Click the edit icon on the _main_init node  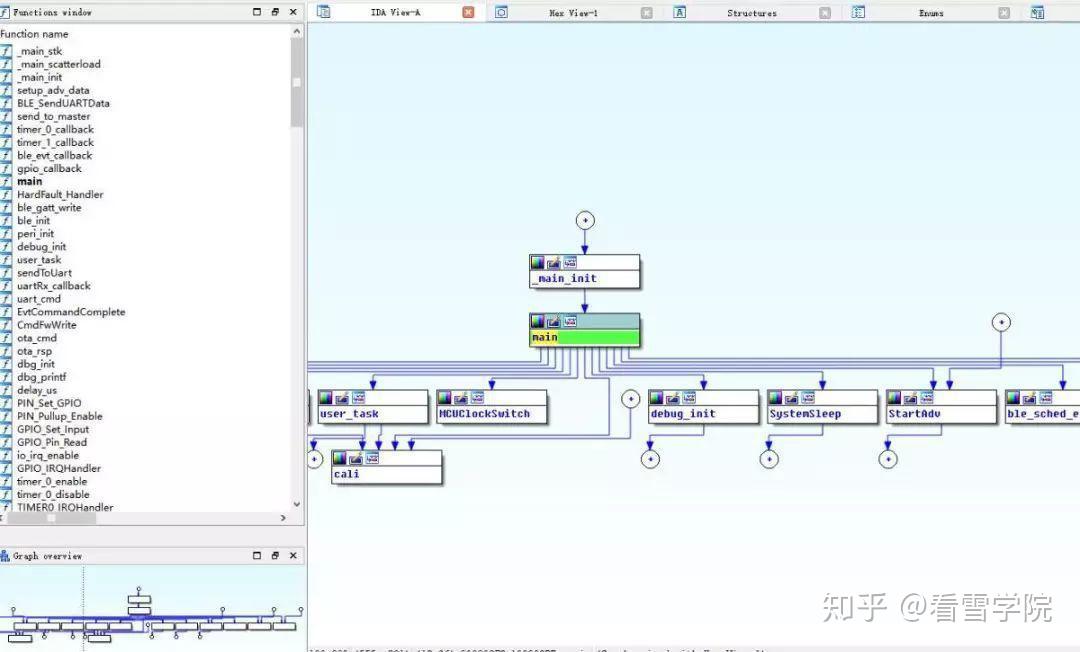click(553, 262)
